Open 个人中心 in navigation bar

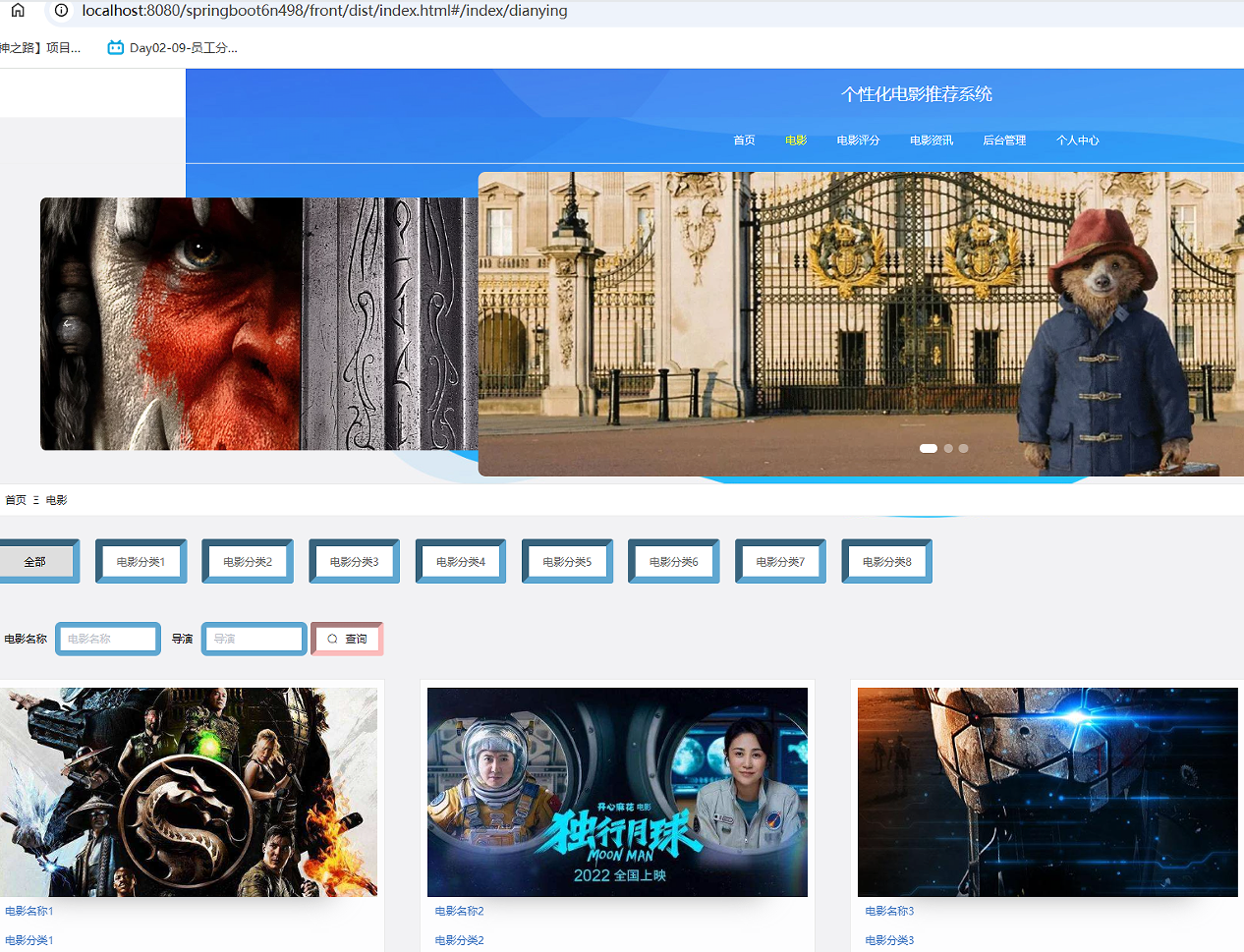(1078, 140)
